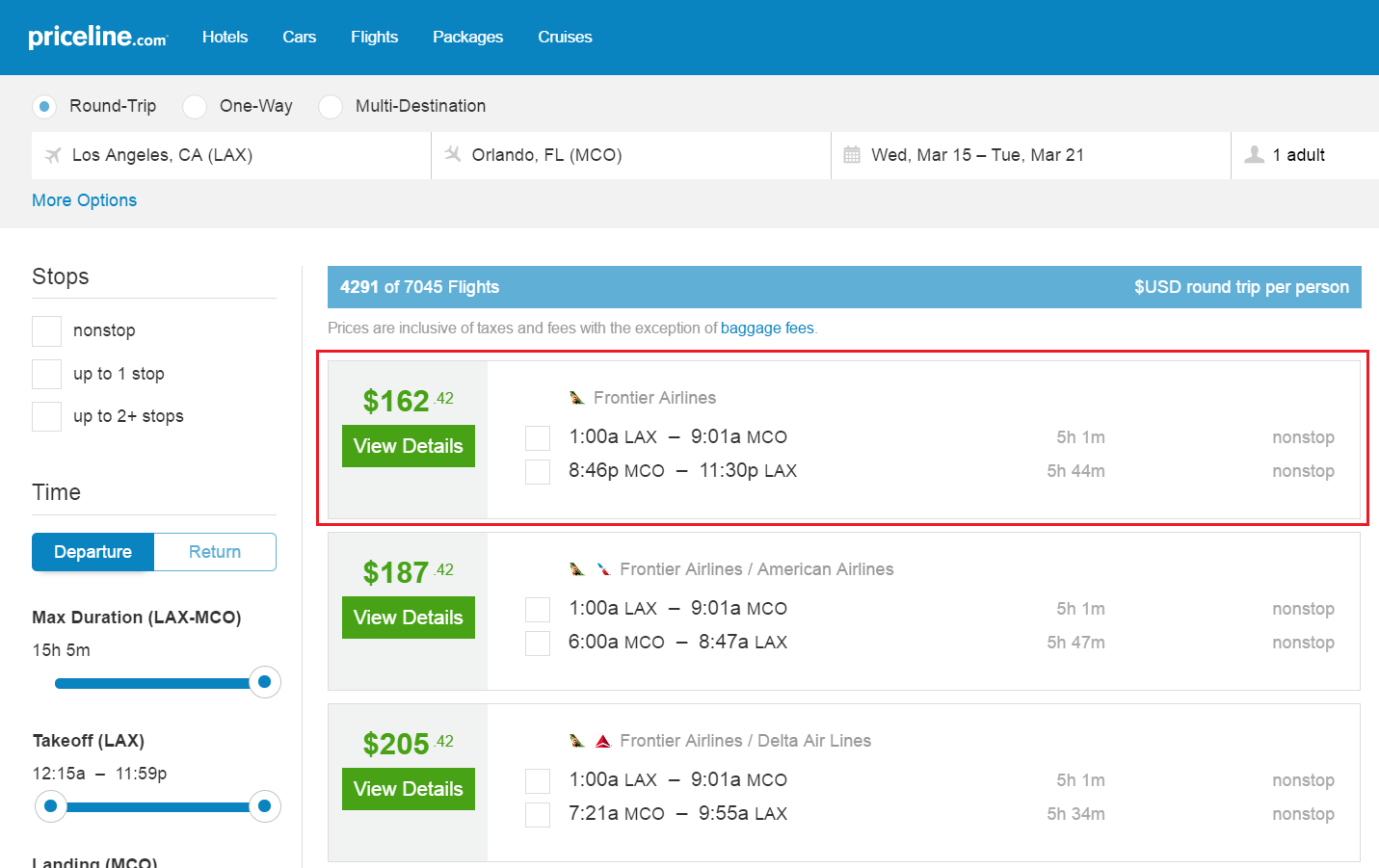Click View Details for $162 flight
The width and height of the screenshot is (1379, 868).
(409, 446)
